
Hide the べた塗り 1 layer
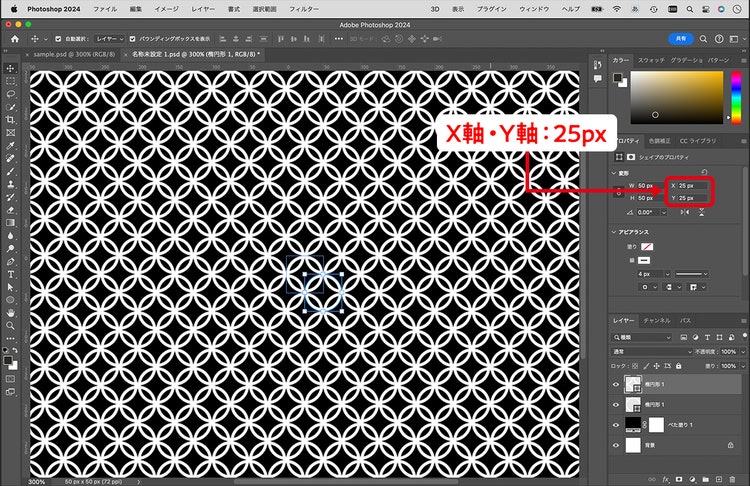[x=616, y=425]
